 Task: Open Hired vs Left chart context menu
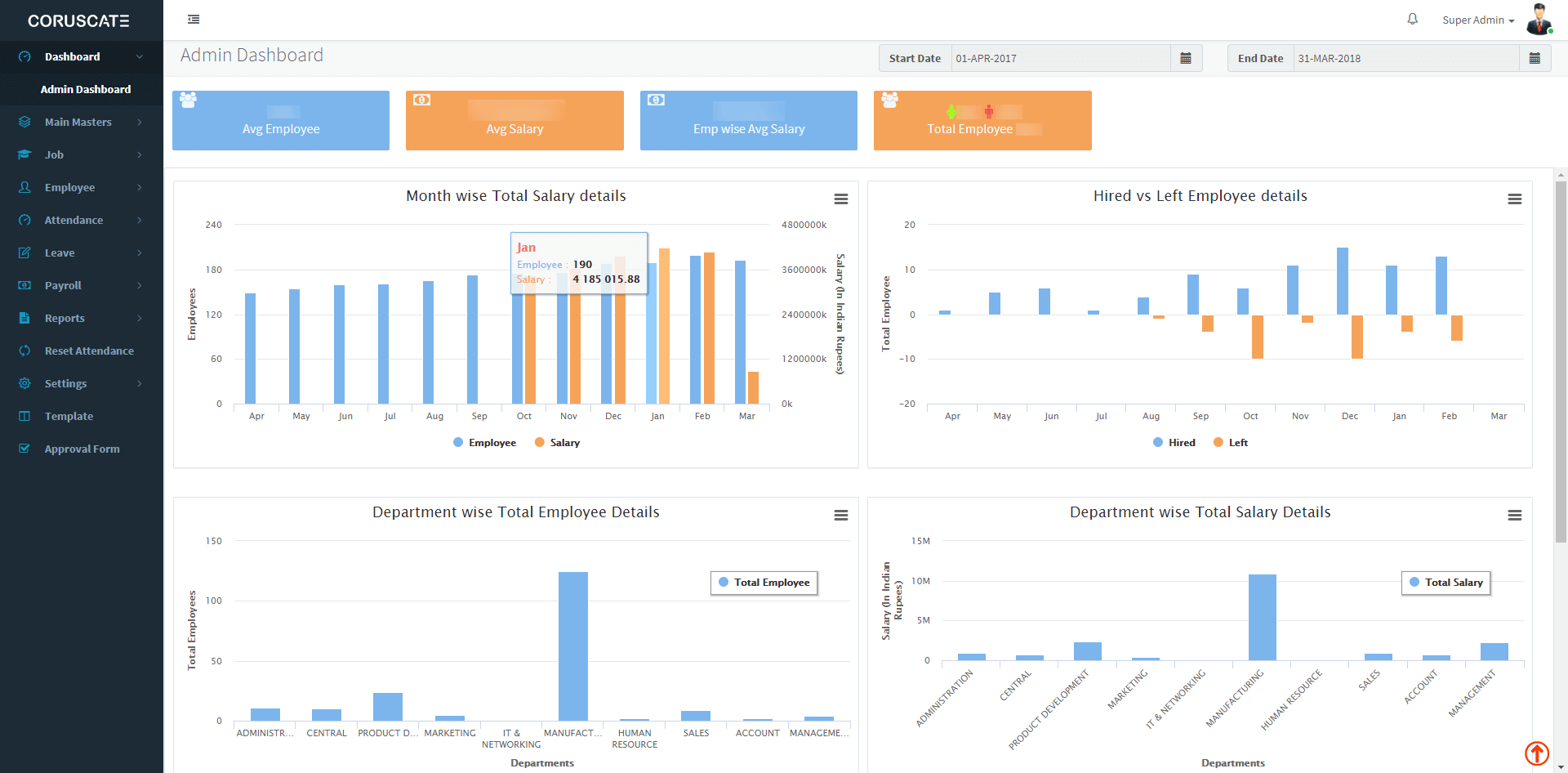tap(1514, 199)
